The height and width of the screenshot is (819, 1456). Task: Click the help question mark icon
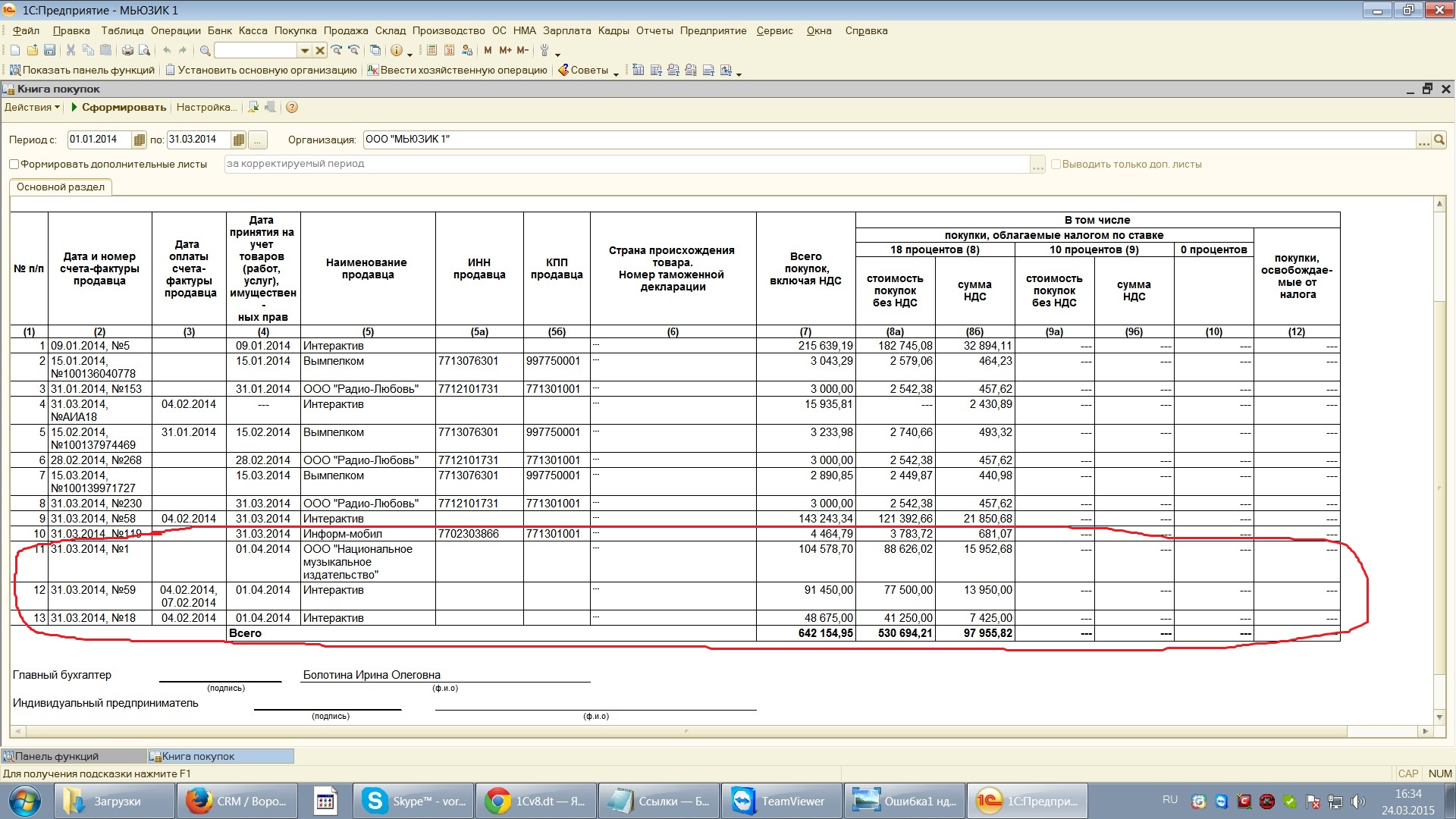[292, 108]
